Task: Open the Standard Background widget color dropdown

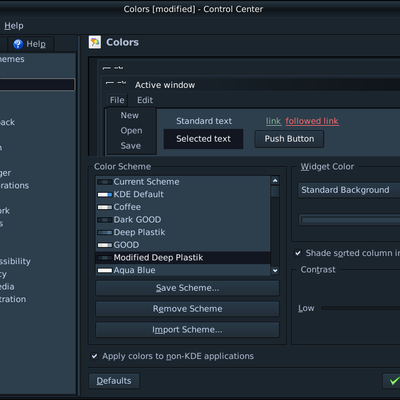Action: 349,190
